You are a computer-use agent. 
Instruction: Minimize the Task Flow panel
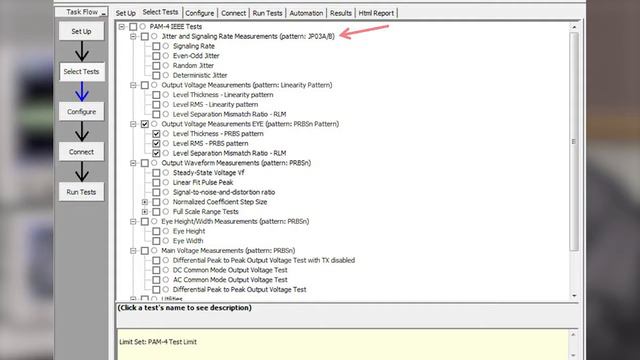click(104, 13)
